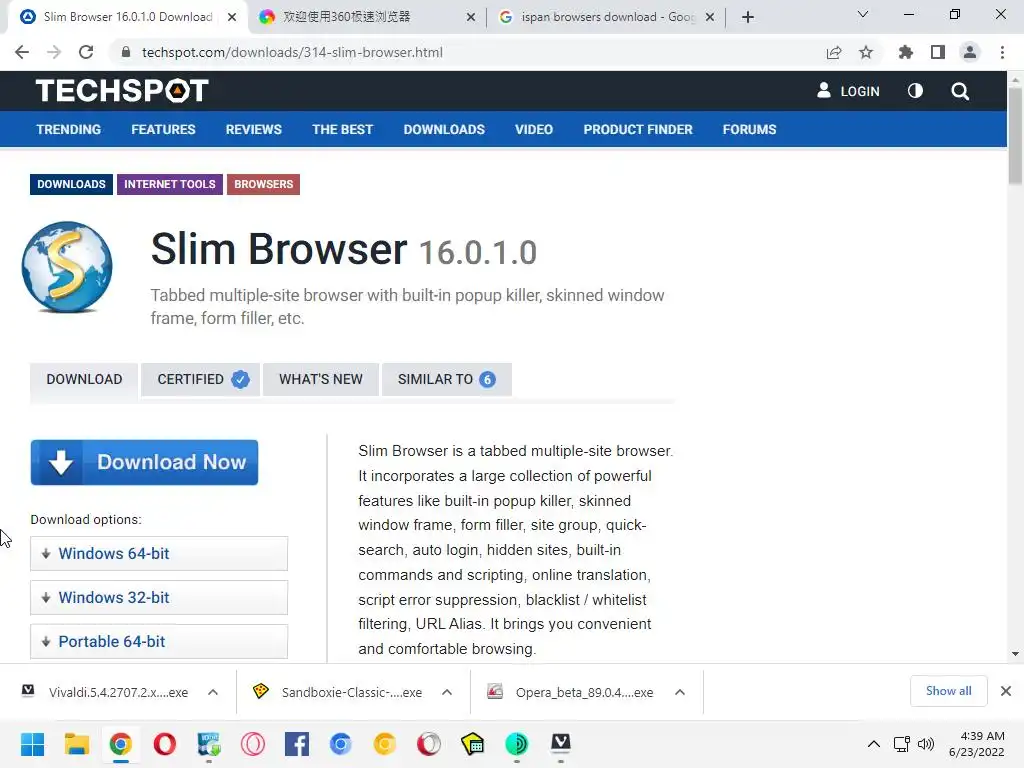1024x768 pixels.
Task: Select the SIMILAR TO tab
Action: [447, 379]
